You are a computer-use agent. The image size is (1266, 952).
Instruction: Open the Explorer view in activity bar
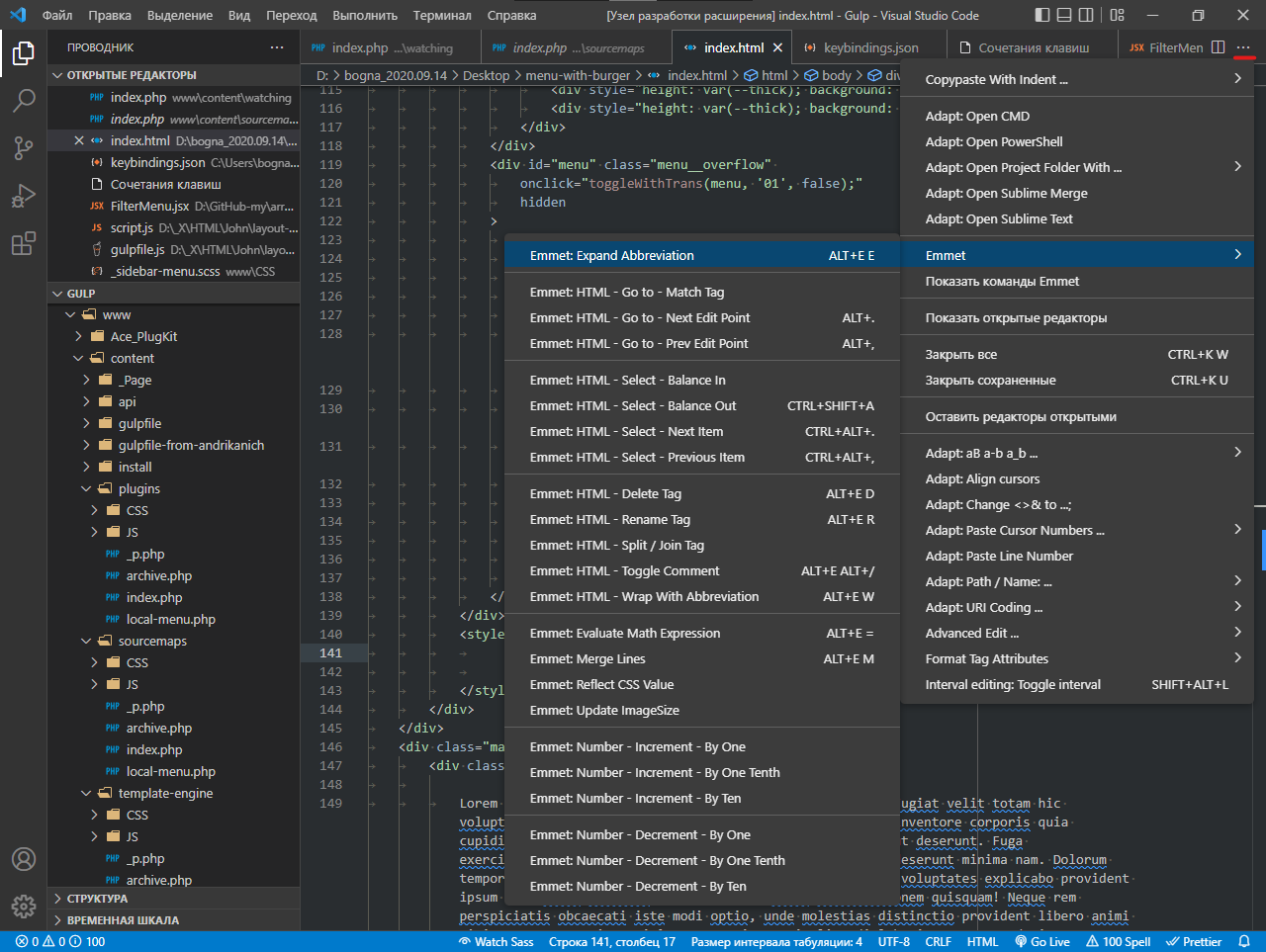[x=24, y=53]
